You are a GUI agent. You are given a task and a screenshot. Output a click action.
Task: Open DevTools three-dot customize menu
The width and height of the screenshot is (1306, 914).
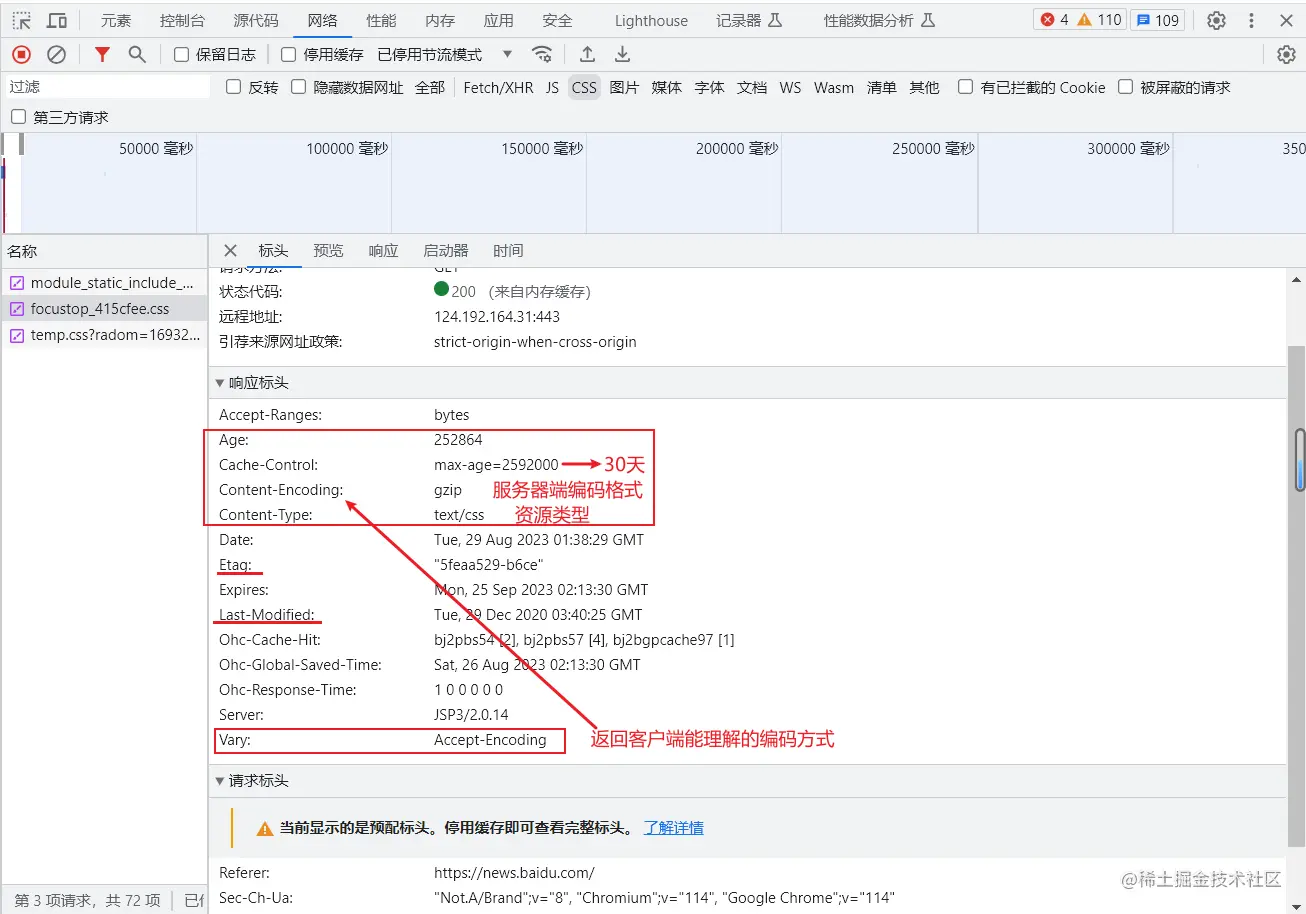pyautogui.click(x=1251, y=20)
